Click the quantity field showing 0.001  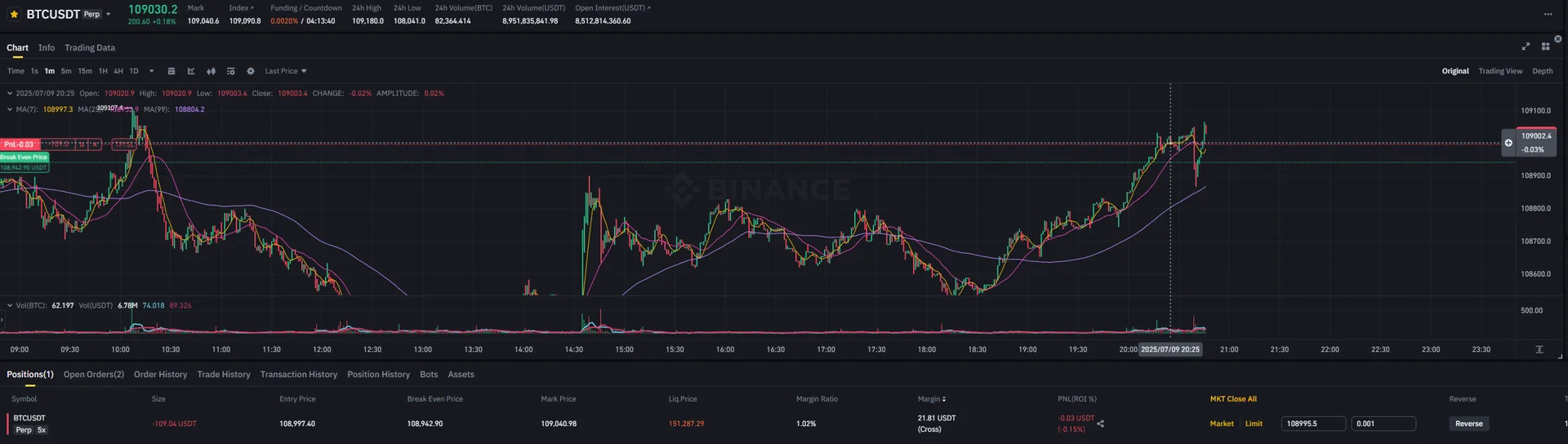click(x=1383, y=424)
